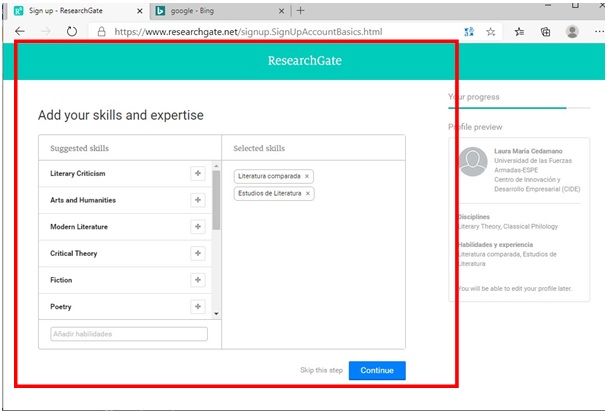Click the Skip this step link

tap(321, 370)
